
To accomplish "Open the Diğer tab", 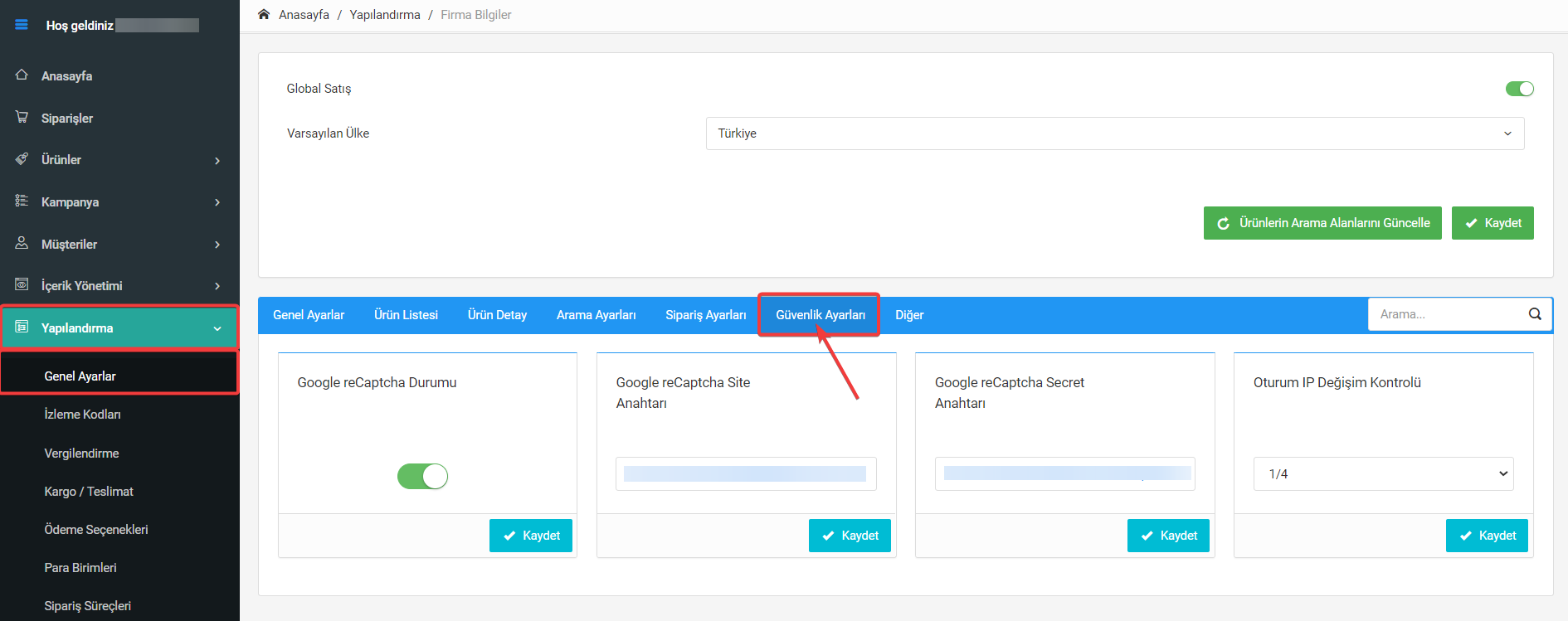I will (x=909, y=315).
